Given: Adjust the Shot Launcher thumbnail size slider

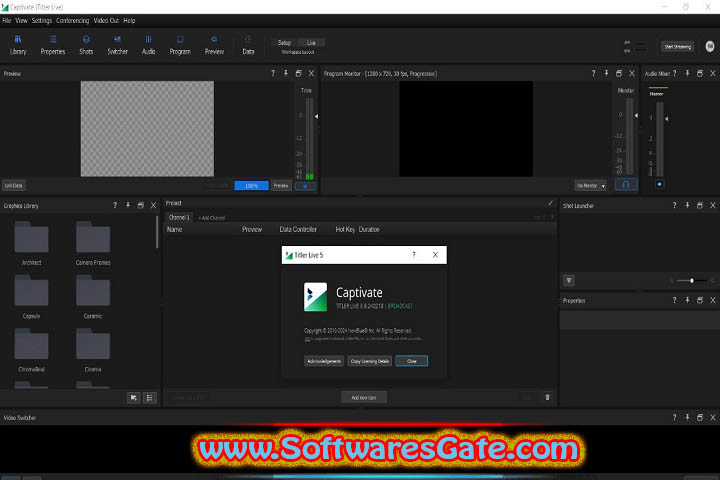Looking at the screenshot, I should click(692, 280).
